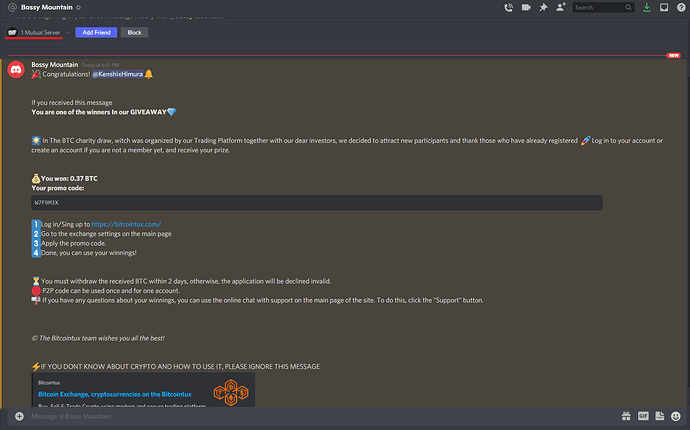690x430 pixels.
Task: Open the 1 Mutual Server entry
Action: pos(34,33)
